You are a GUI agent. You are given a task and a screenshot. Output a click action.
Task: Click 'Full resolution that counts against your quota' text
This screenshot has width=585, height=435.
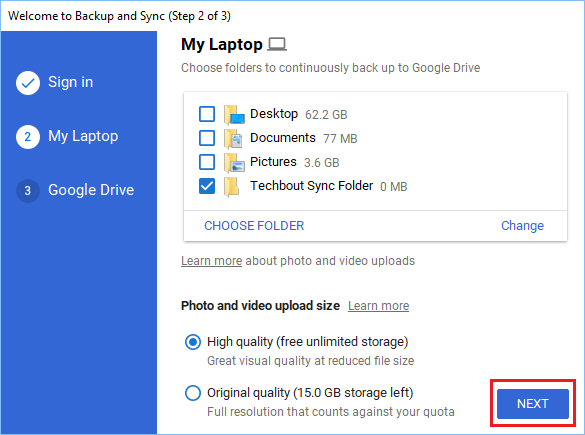pyautogui.click(x=331, y=412)
